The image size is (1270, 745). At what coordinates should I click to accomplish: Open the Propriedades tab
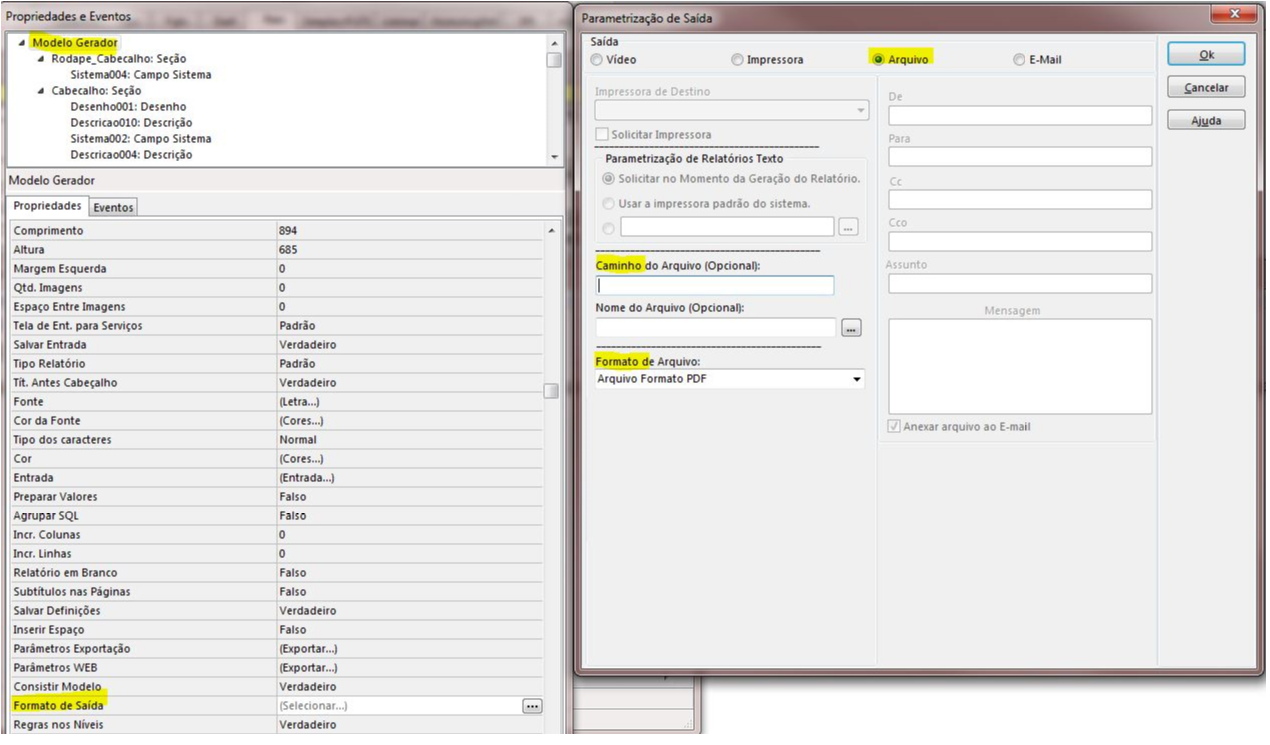[47, 206]
